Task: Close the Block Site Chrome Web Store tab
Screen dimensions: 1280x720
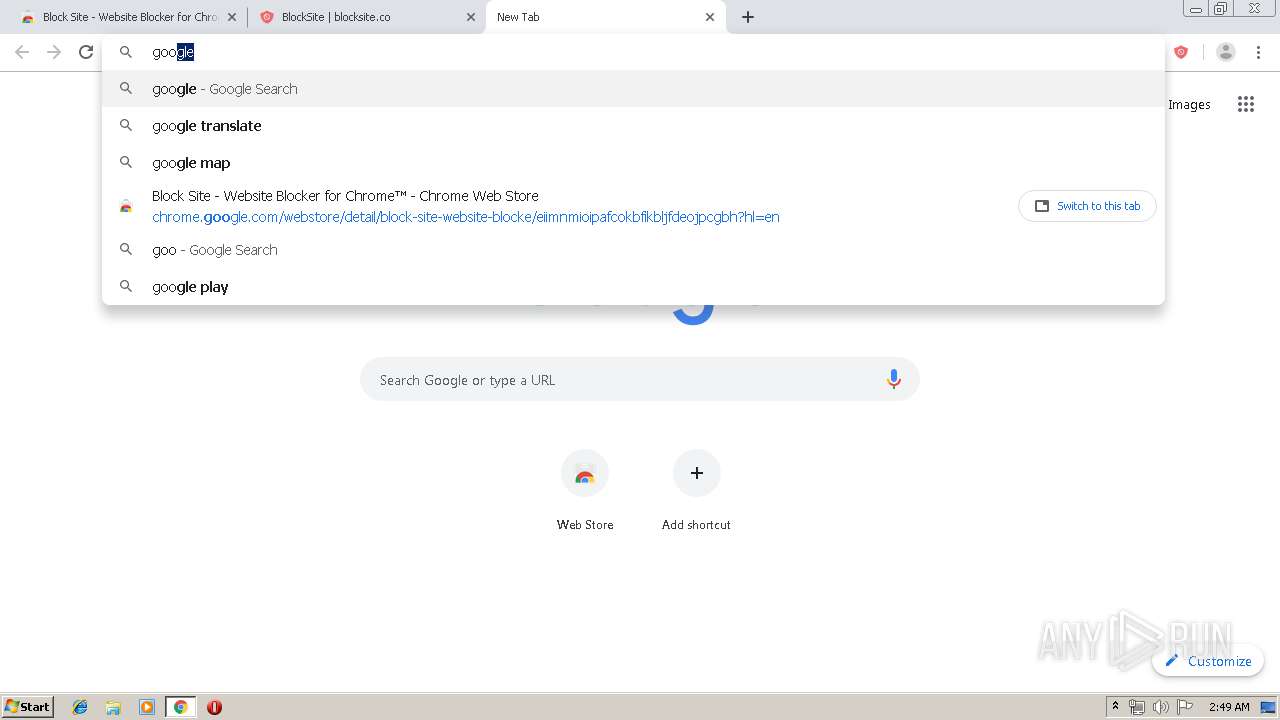Action: (232, 17)
